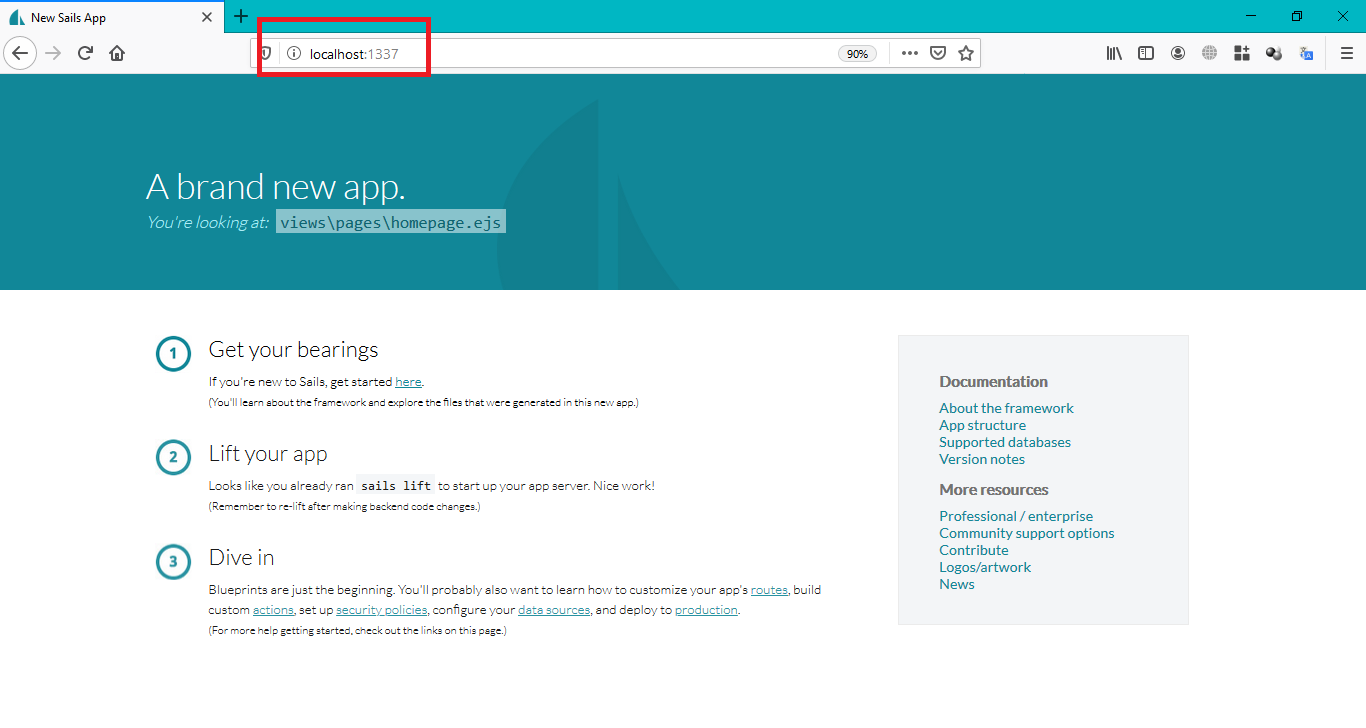Open the Sails security policies link

tap(381, 609)
